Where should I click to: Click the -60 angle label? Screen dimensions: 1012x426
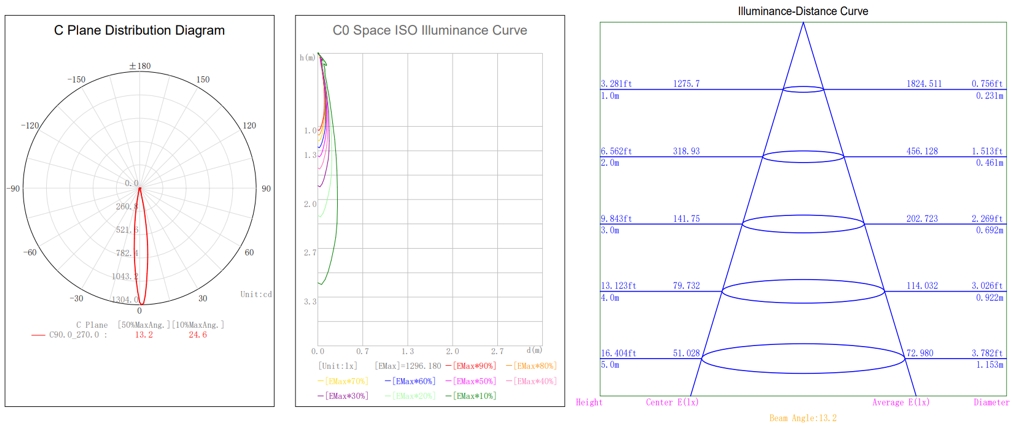pos(30,252)
